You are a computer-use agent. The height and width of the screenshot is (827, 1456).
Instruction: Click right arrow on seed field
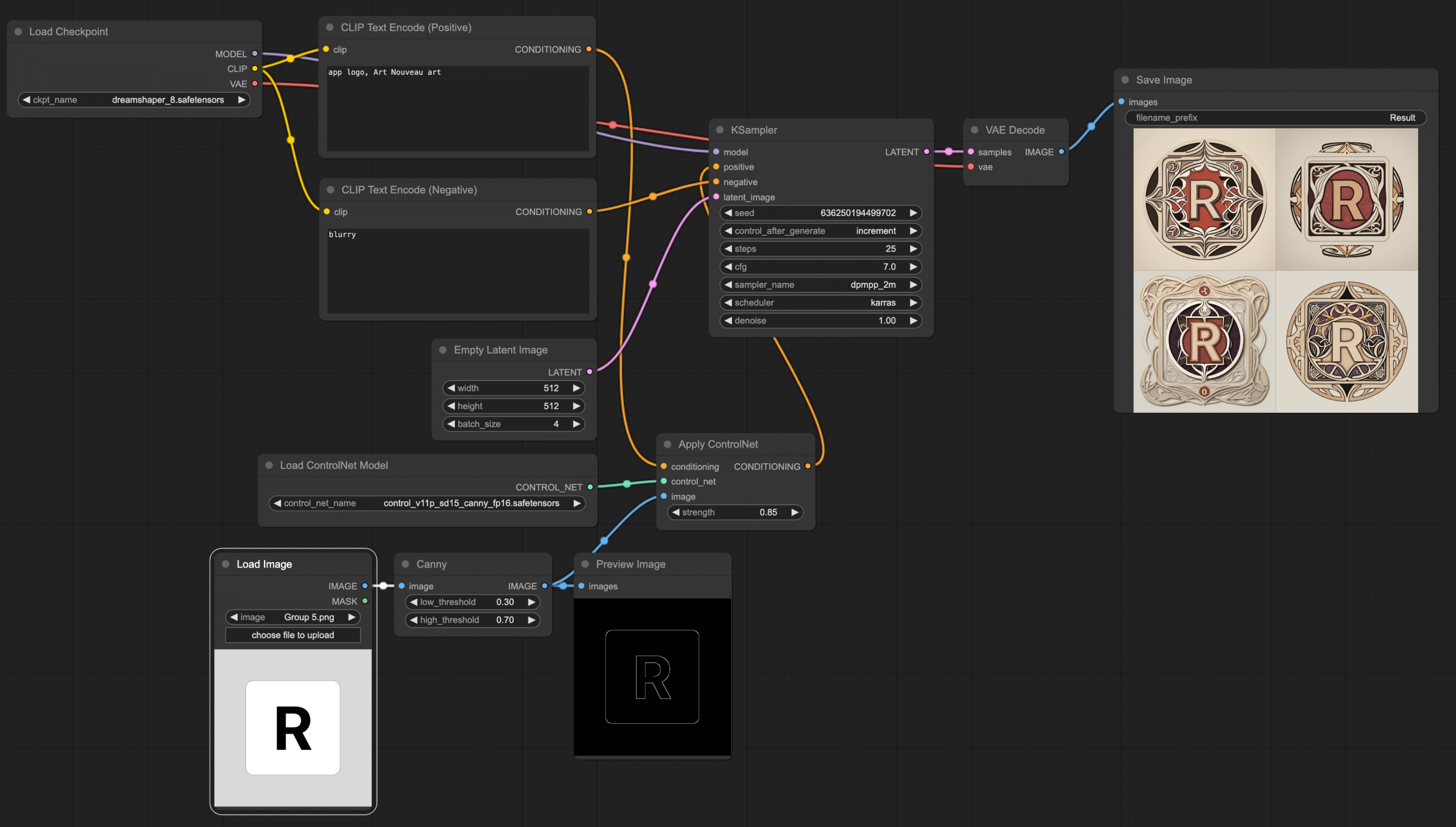click(913, 213)
